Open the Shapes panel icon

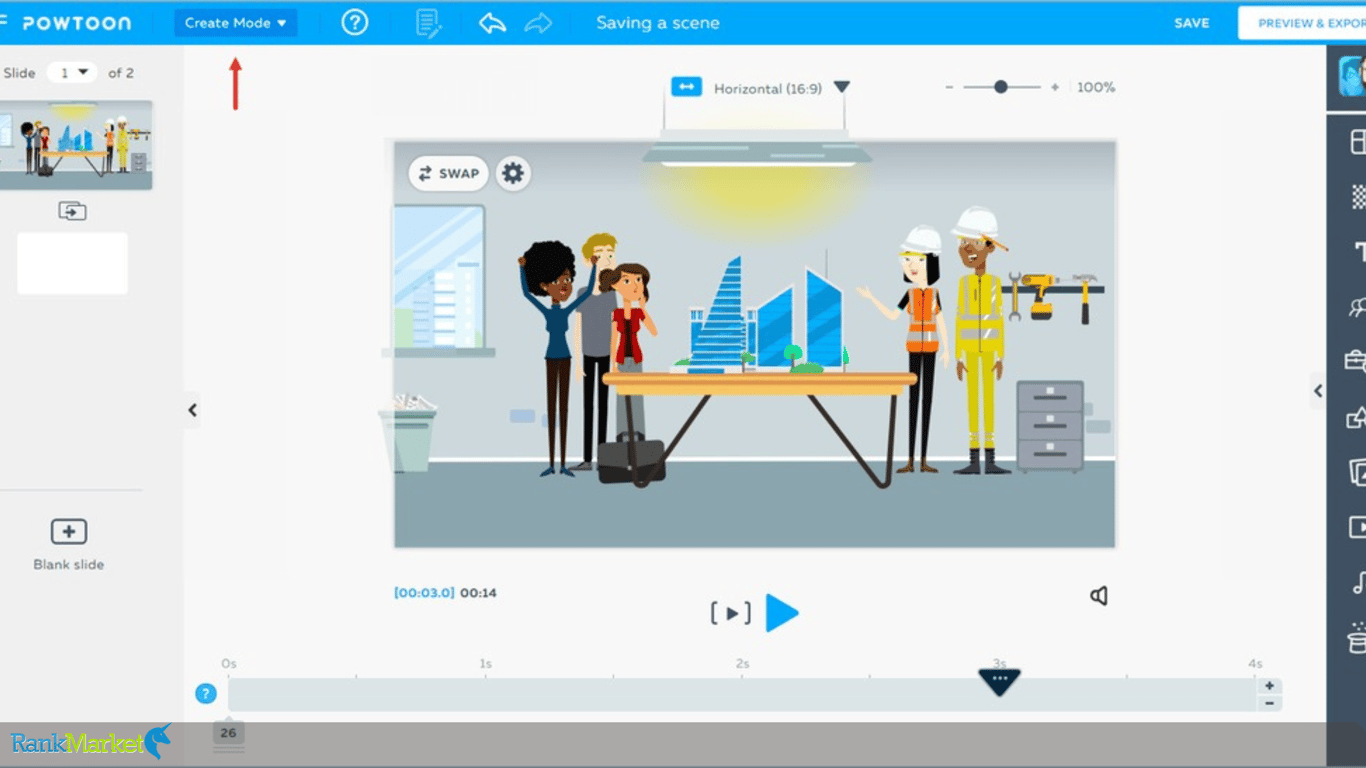tap(1357, 417)
